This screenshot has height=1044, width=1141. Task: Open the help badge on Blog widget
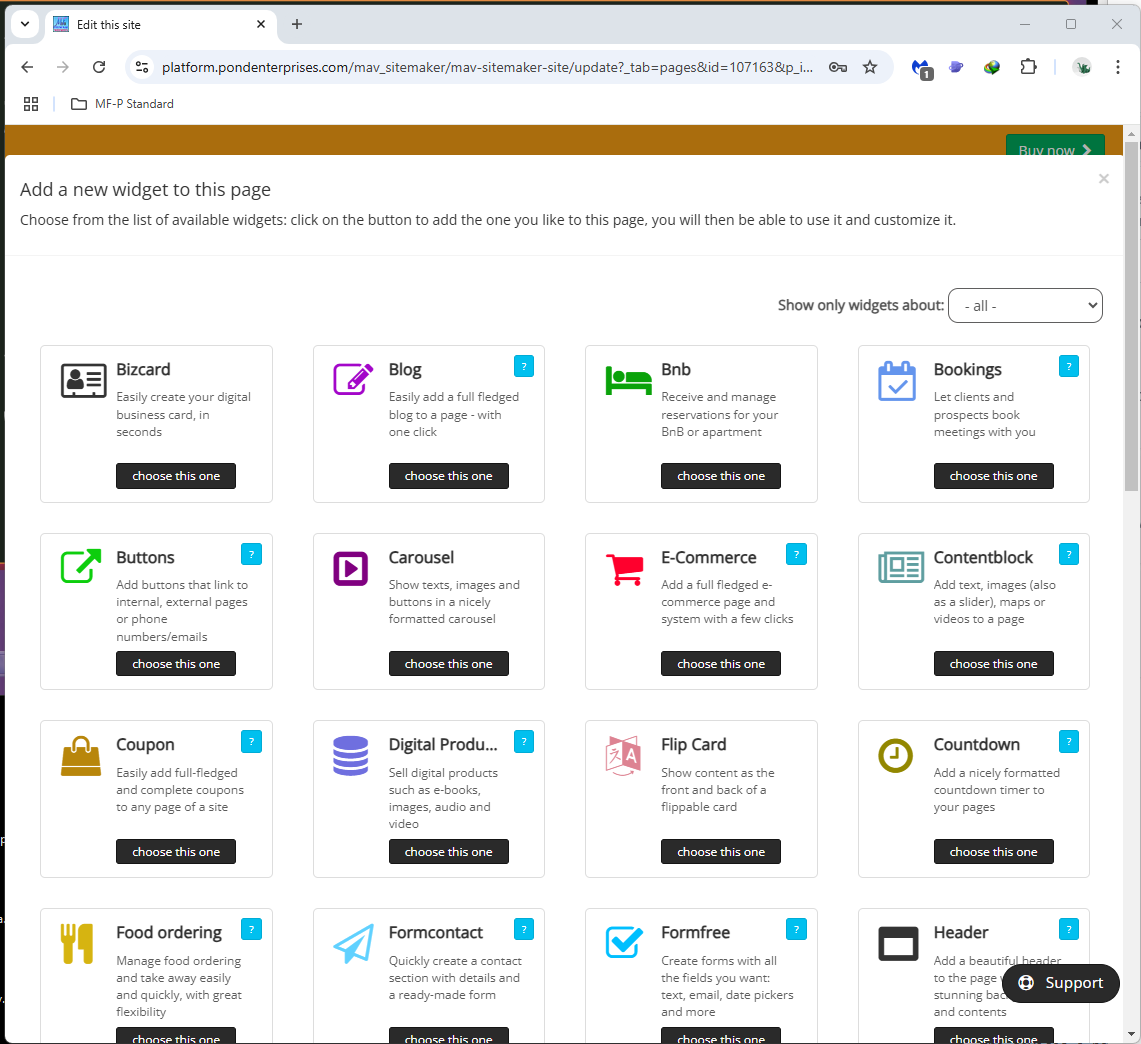pyautogui.click(x=524, y=366)
